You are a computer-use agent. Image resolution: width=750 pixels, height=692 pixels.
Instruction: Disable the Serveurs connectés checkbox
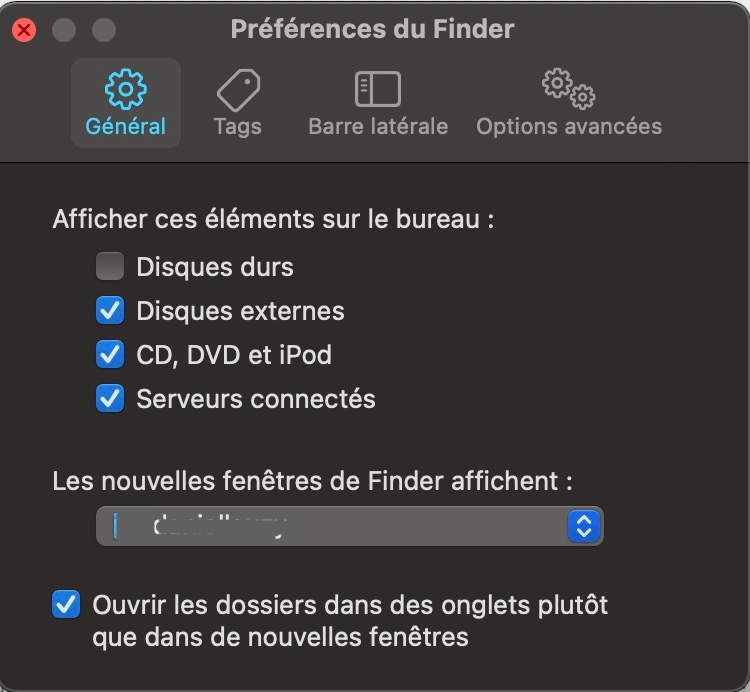click(x=110, y=399)
